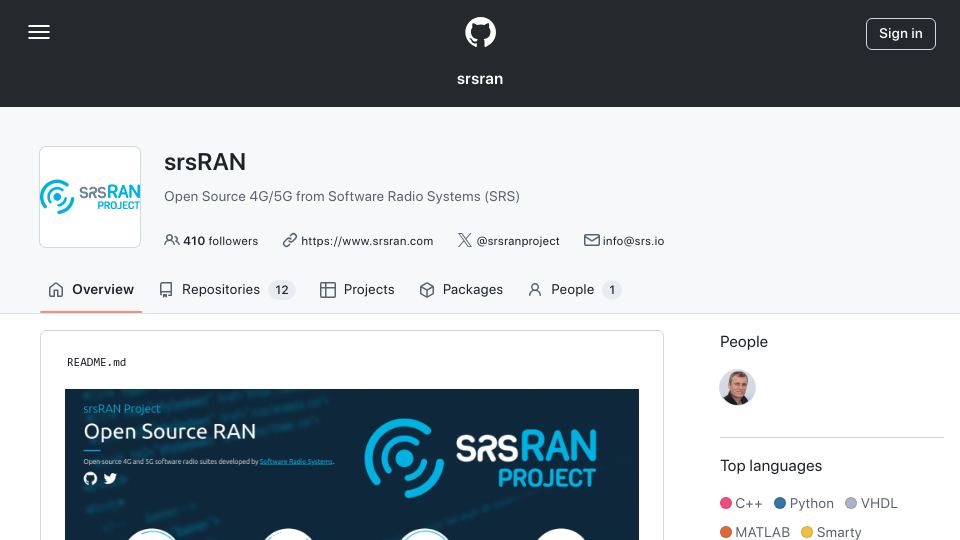
Task: Click the Packages box icon
Action: pos(427,290)
